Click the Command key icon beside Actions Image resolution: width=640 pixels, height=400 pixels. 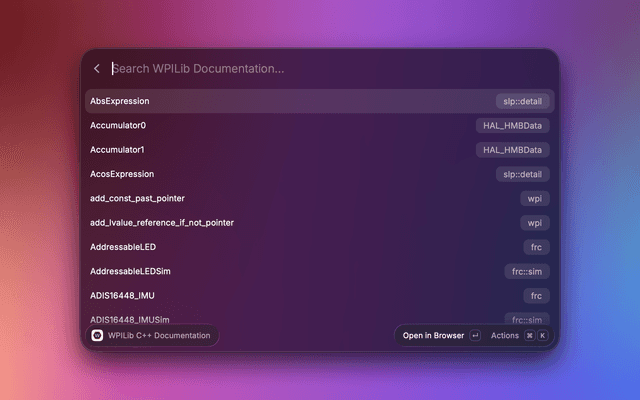coord(529,336)
